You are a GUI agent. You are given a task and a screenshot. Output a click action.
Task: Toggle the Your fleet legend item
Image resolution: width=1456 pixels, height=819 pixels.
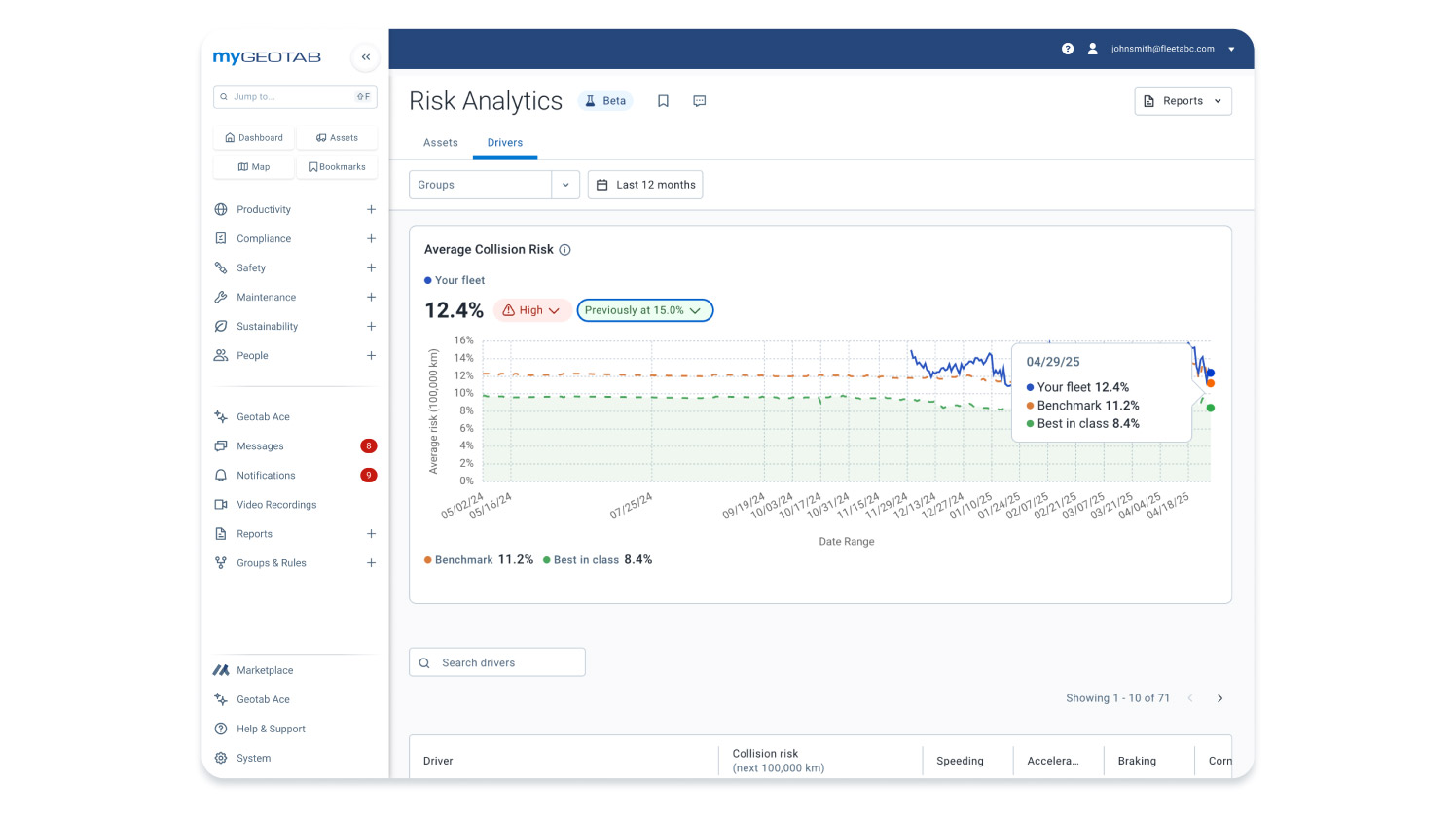pyautogui.click(x=454, y=280)
